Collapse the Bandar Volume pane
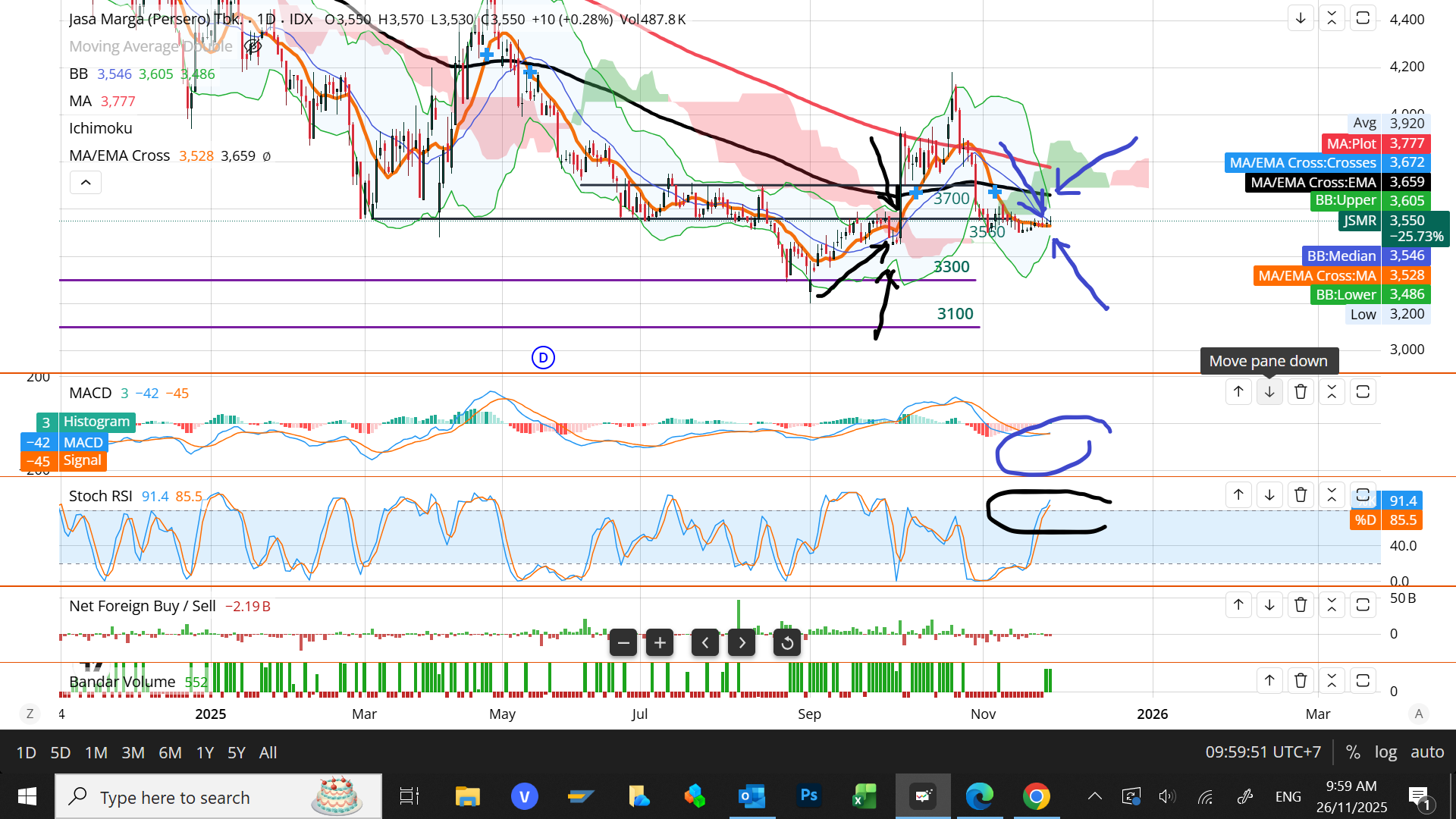Image resolution: width=1456 pixels, height=819 pixels. [1332, 680]
